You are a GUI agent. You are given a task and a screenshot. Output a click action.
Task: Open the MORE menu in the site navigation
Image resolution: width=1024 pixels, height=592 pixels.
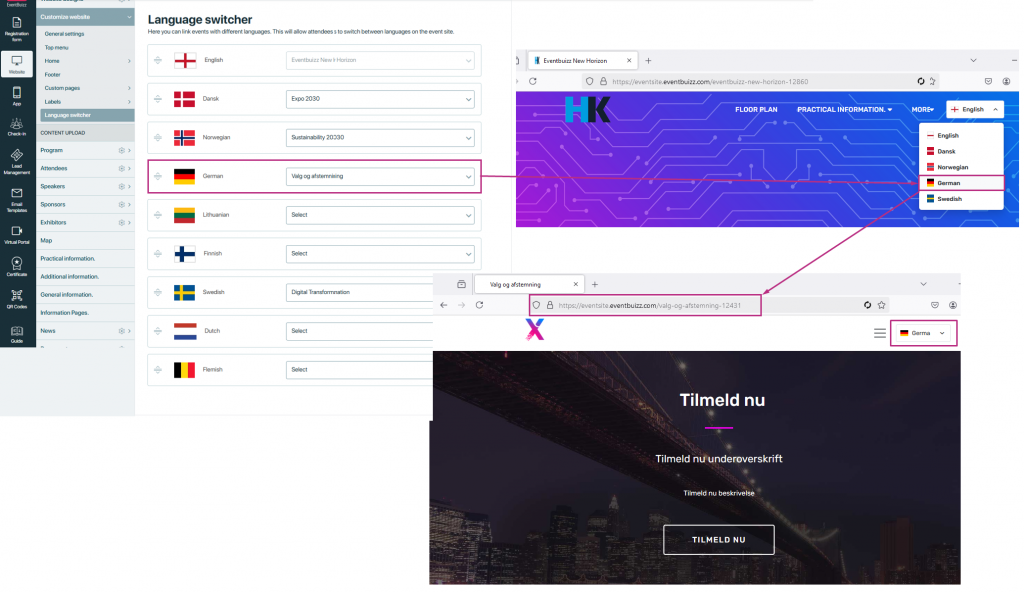click(x=923, y=110)
